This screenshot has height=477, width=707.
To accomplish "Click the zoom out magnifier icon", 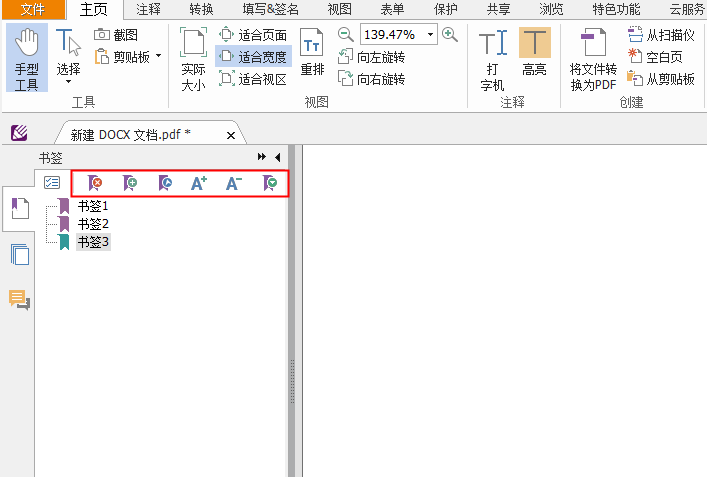I will (345, 35).
